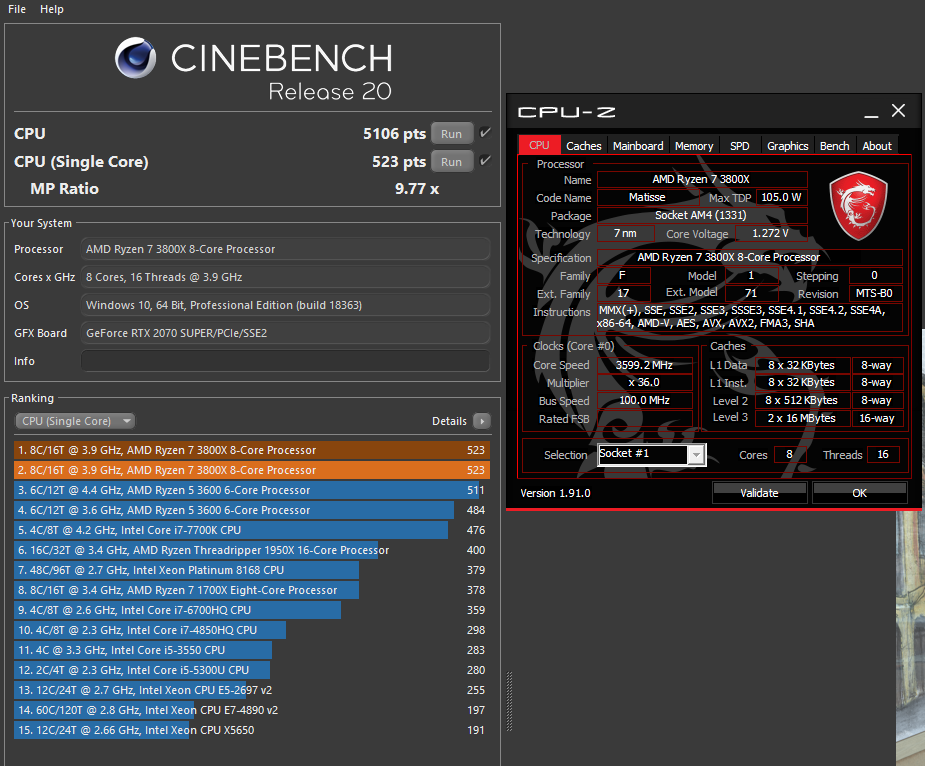Select ranking entry 12 Core i5-5300U

[252, 670]
